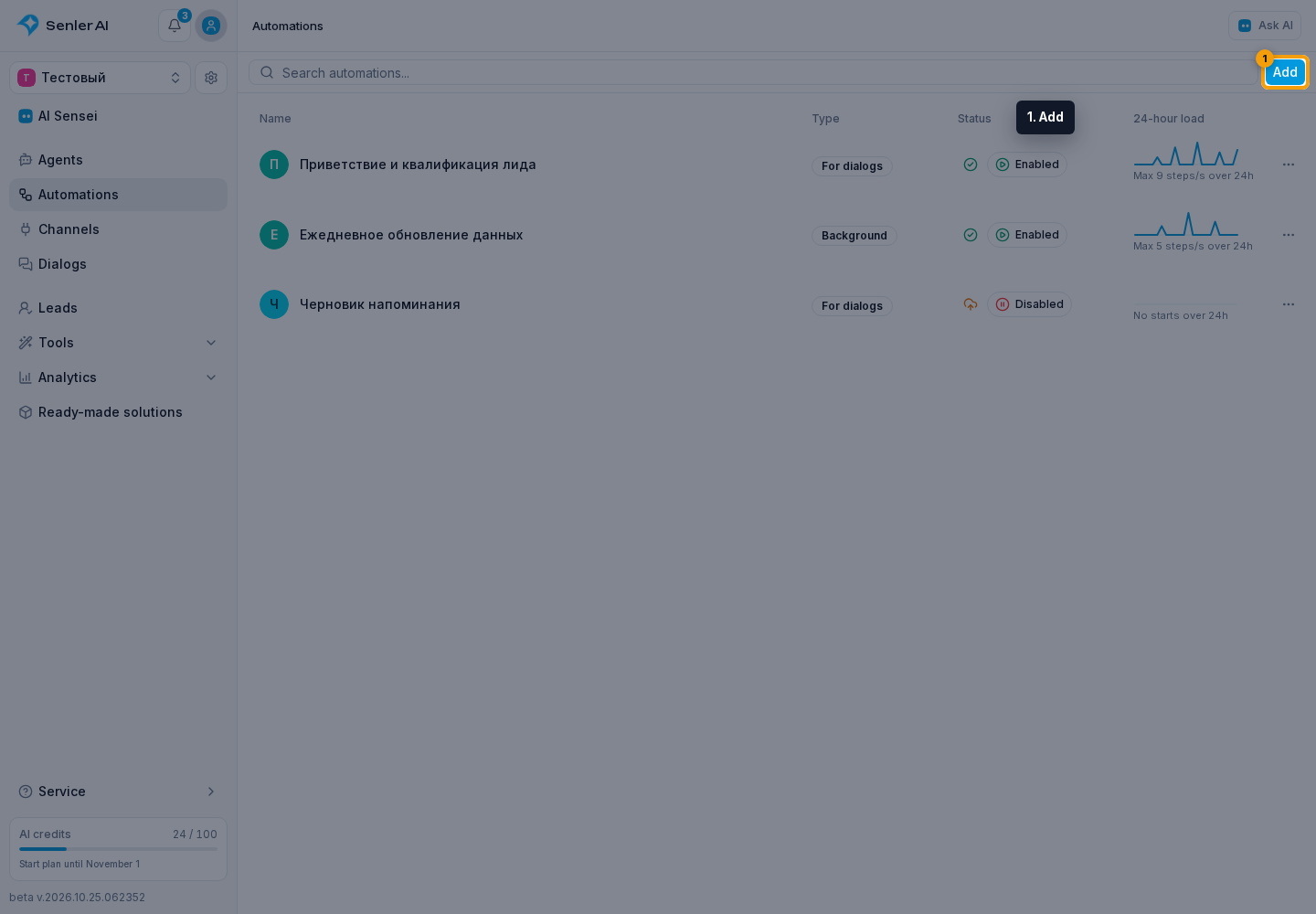Select Automations in sidebar
The height and width of the screenshot is (914, 1316).
pos(119,195)
